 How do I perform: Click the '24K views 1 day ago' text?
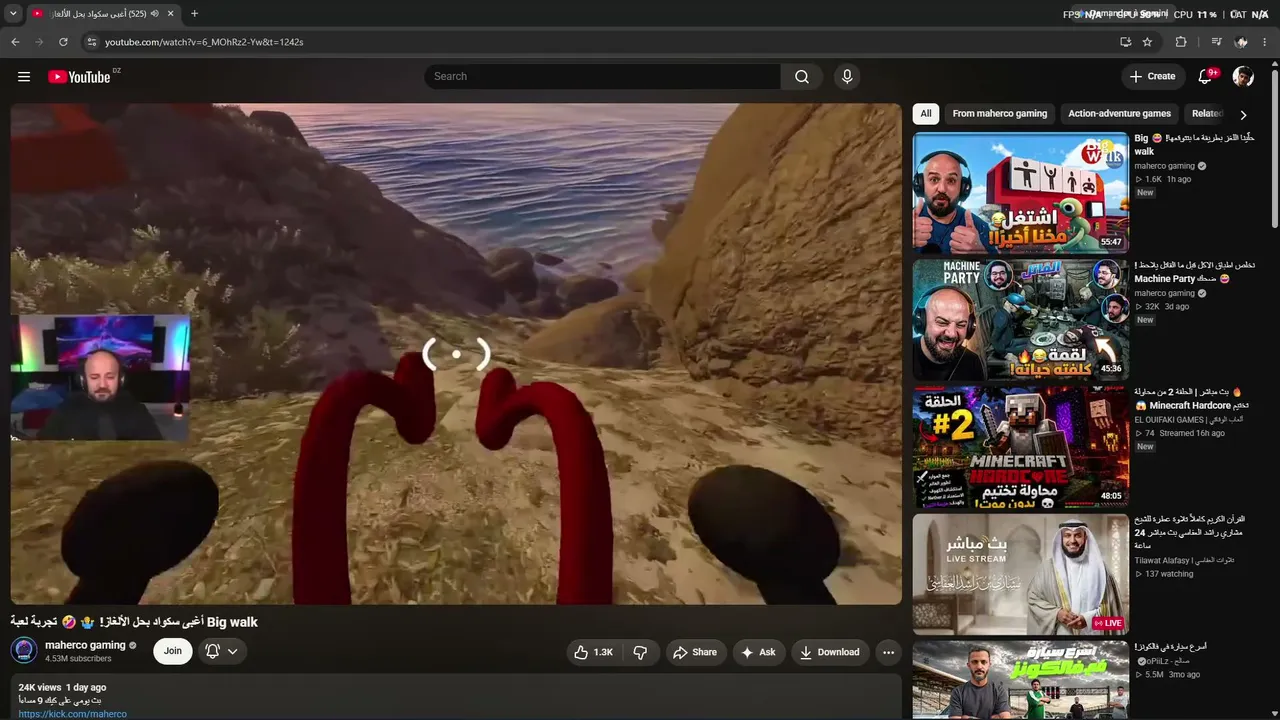(x=62, y=688)
